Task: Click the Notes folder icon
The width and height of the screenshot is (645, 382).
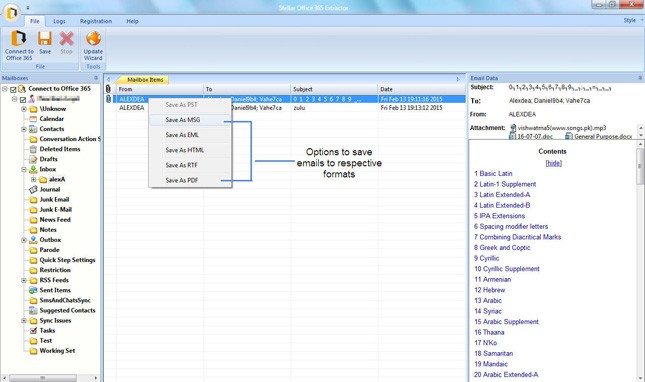Action: point(33,230)
